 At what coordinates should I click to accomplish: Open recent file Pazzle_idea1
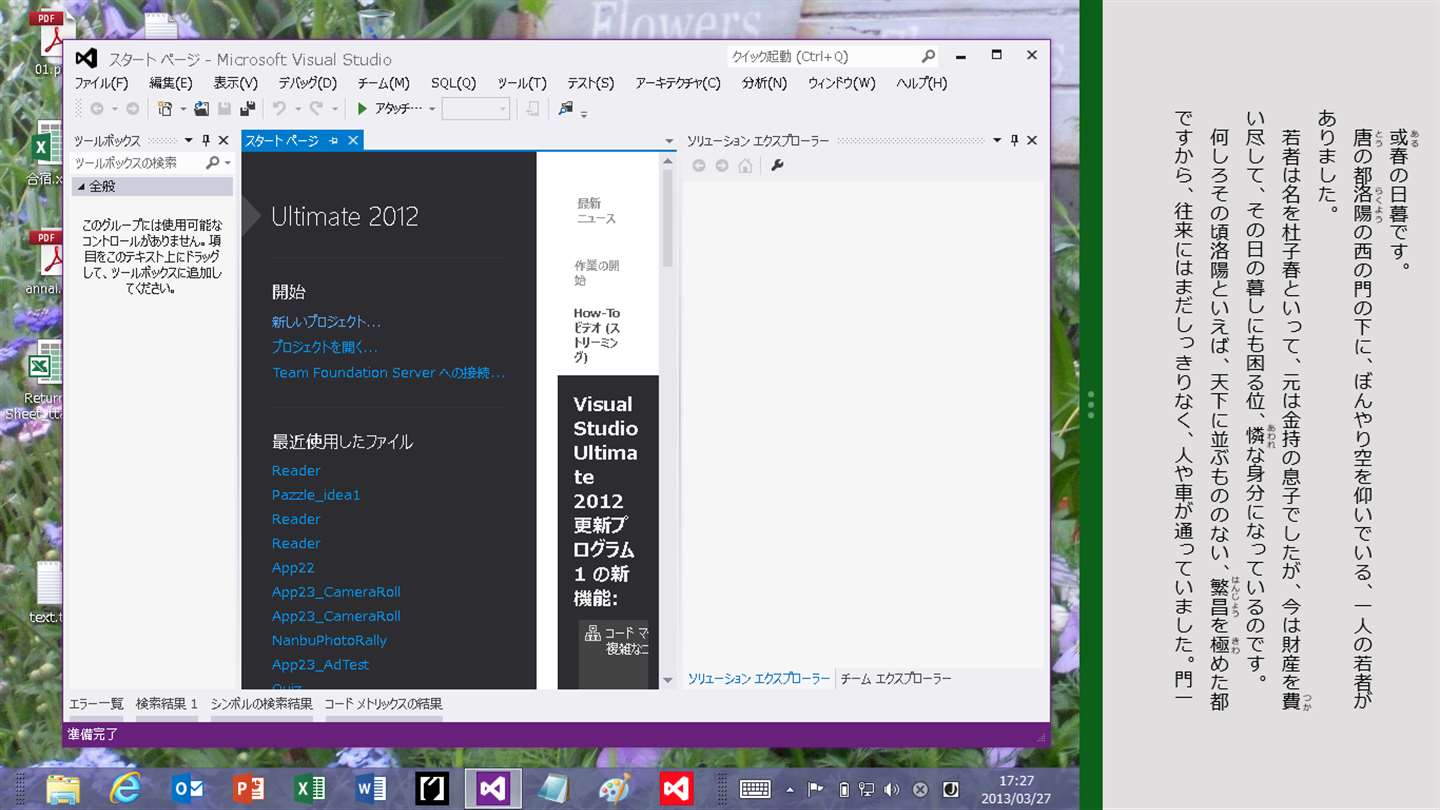click(x=316, y=495)
